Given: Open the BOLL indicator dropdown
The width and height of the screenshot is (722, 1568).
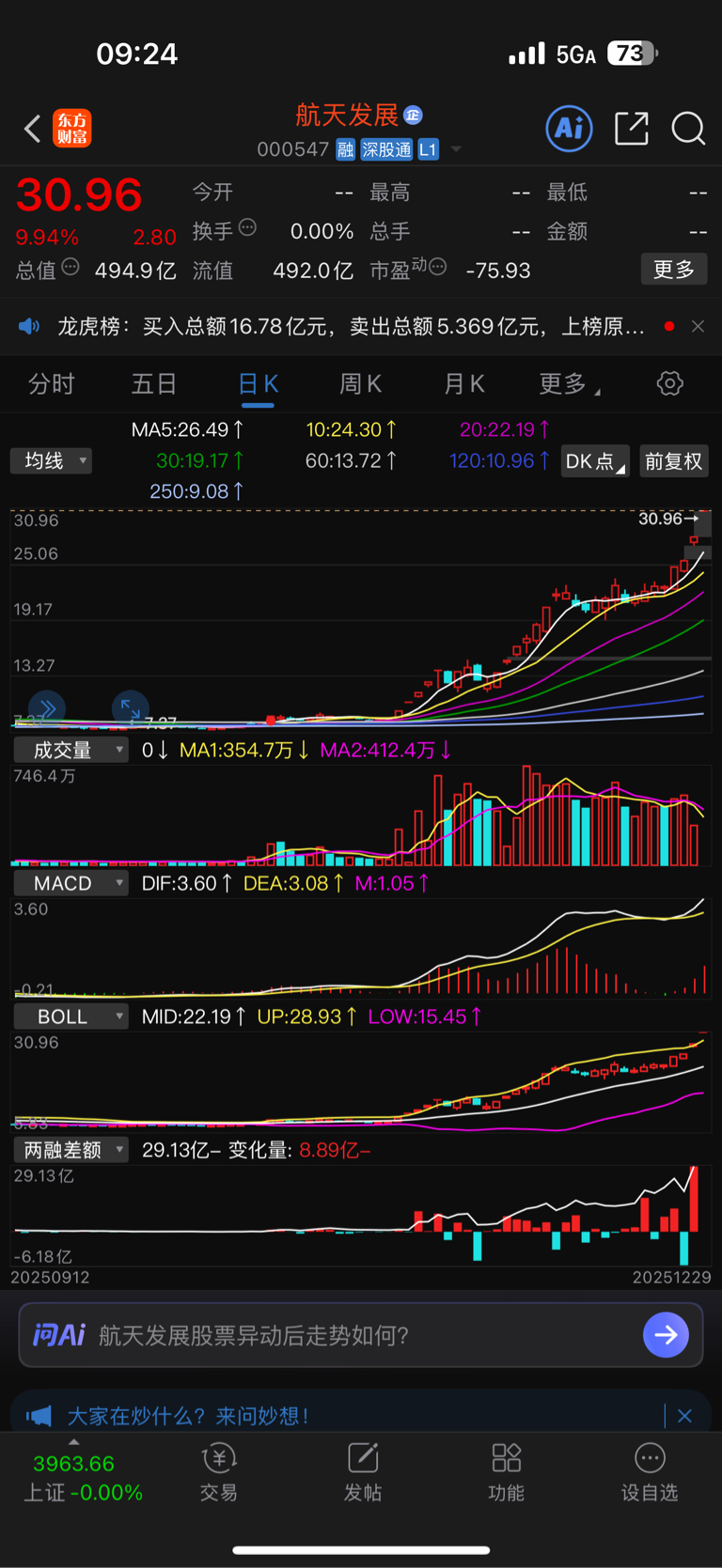Looking at the screenshot, I should click(x=71, y=1017).
